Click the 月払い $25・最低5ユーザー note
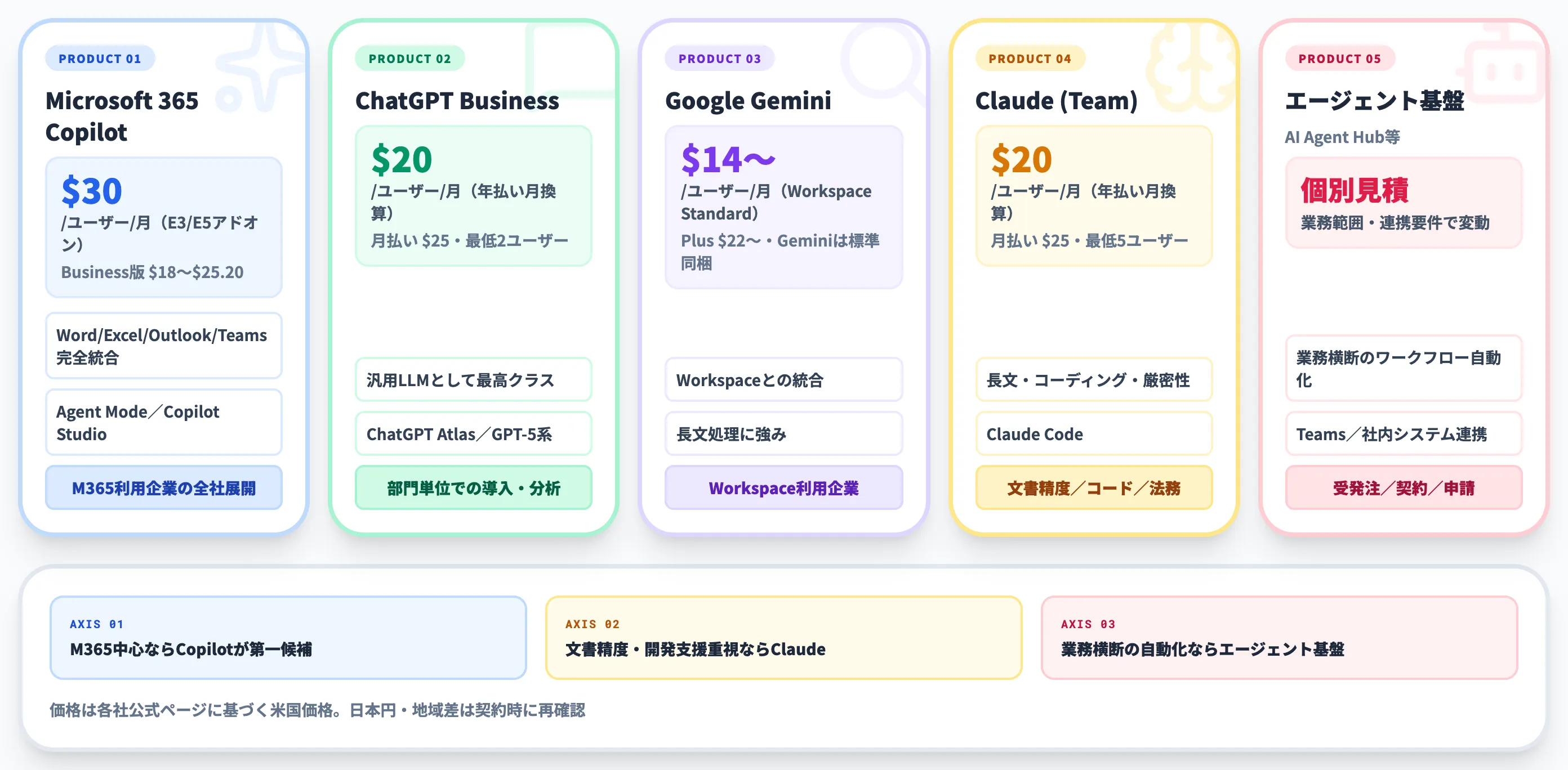 [x=1089, y=240]
